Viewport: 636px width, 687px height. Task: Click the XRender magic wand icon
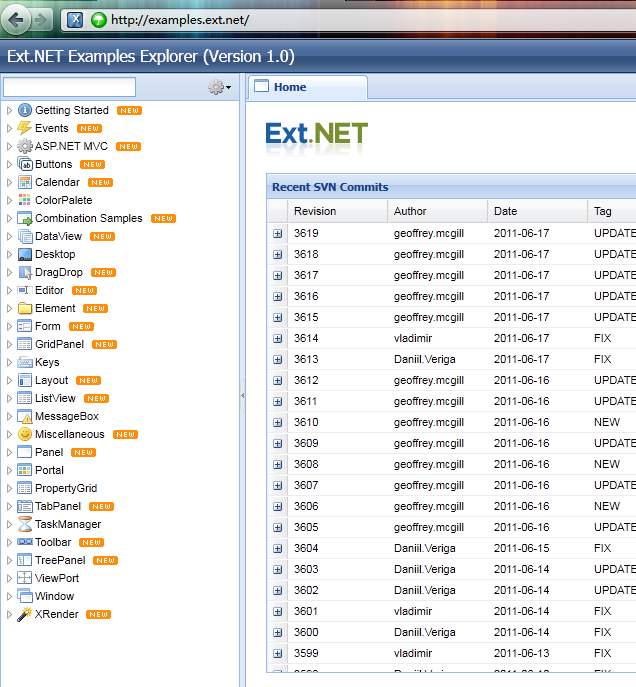pyautogui.click(x=25, y=614)
